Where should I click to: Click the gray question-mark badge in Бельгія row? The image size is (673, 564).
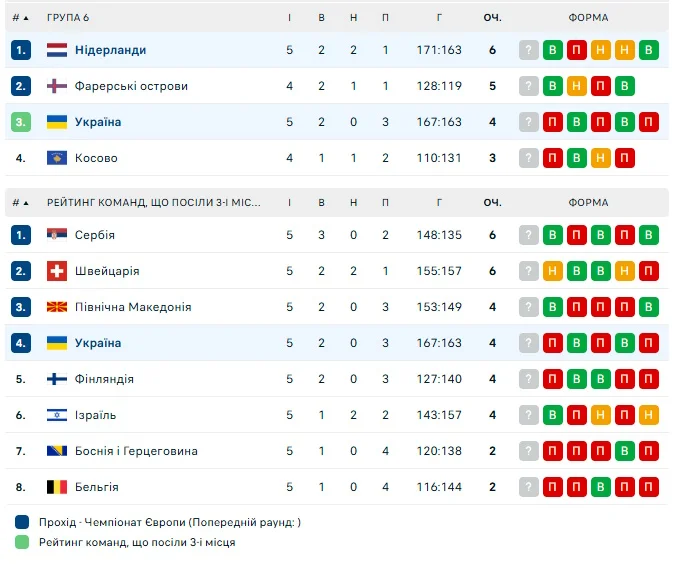pyautogui.click(x=529, y=487)
